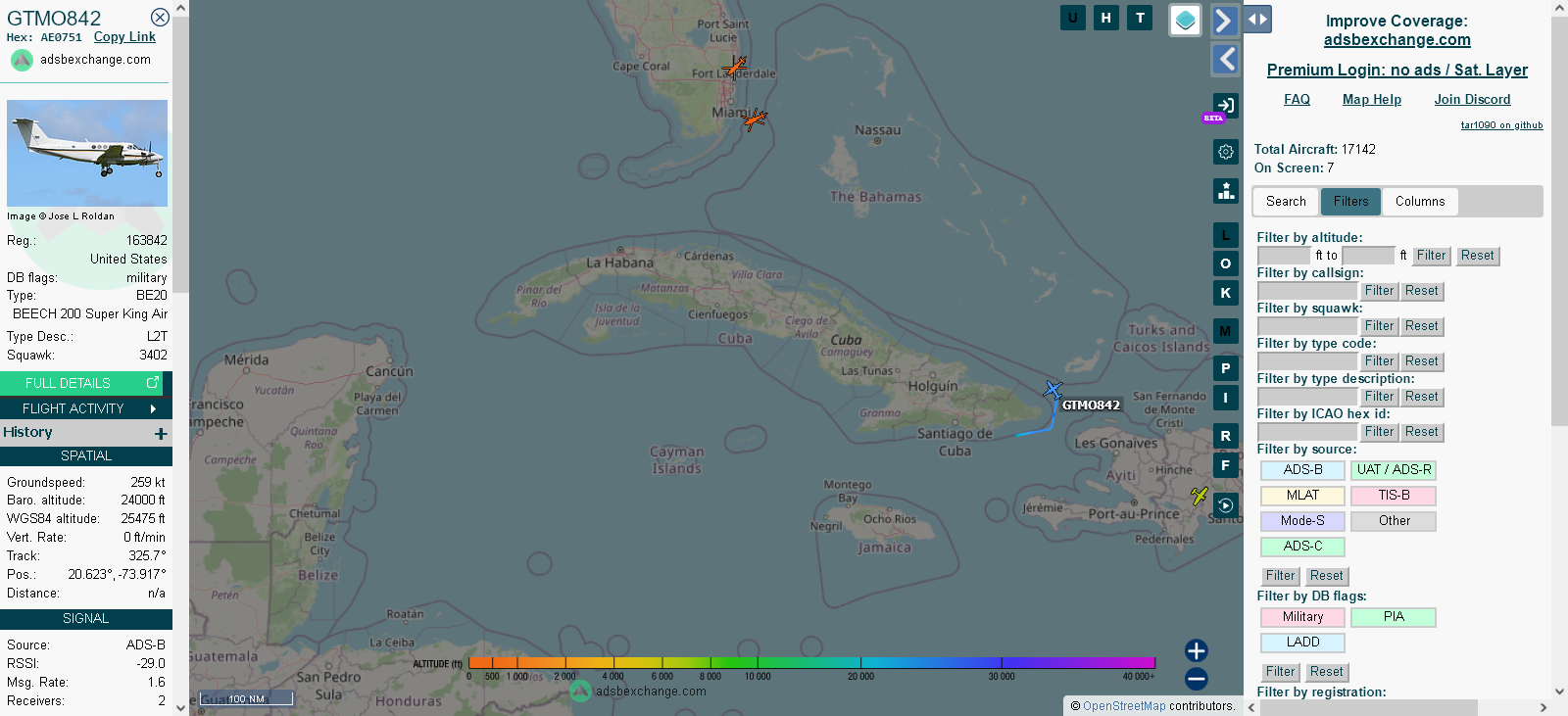Toggle the O map button
This screenshot has height=716, width=1568.
point(1225,263)
